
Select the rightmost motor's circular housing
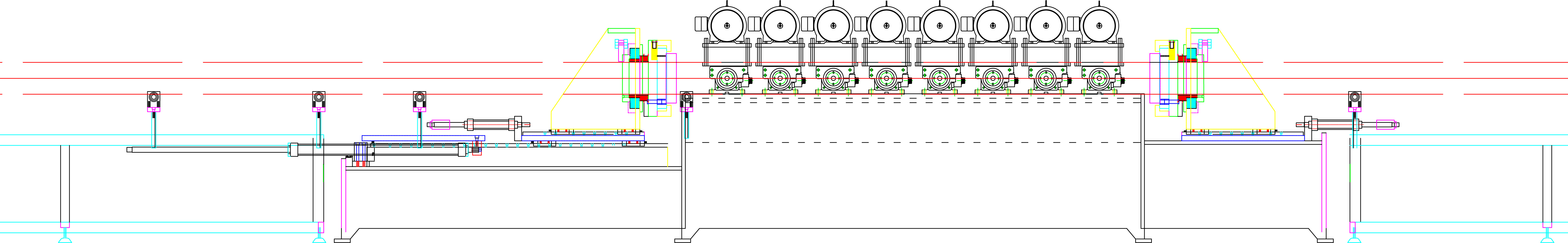[x=1099, y=26]
